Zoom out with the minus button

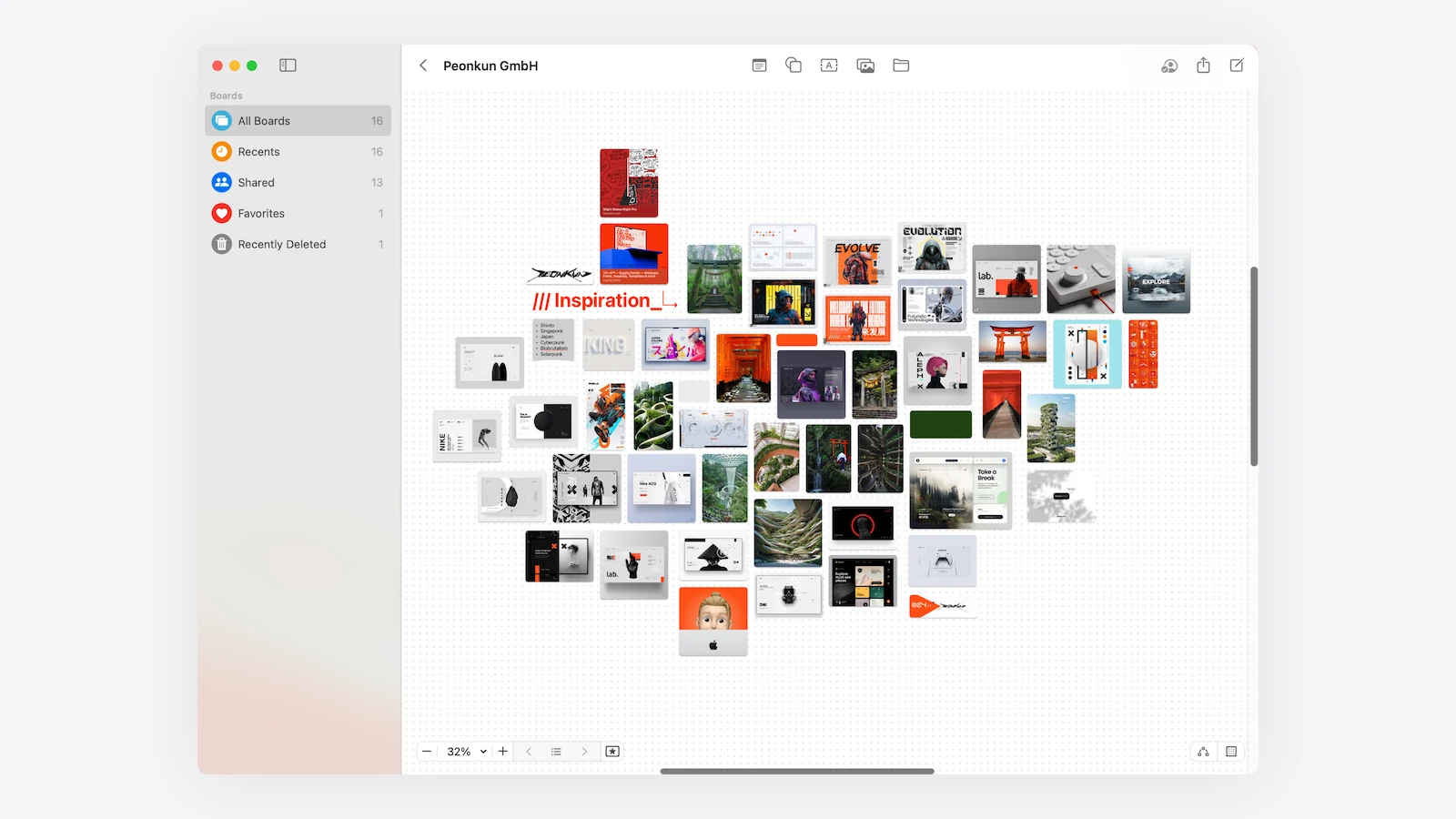[x=427, y=752]
